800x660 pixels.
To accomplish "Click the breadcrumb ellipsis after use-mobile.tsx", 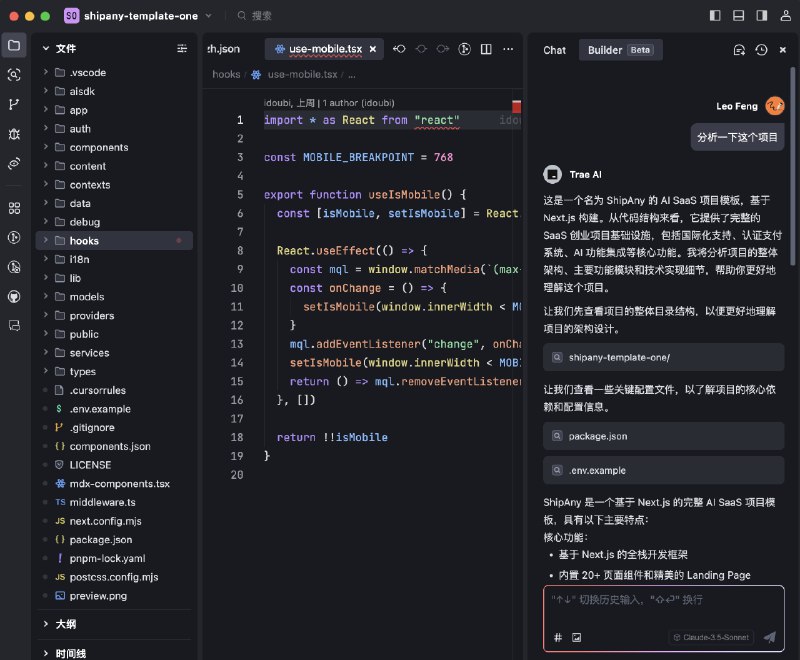I will [352, 75].
